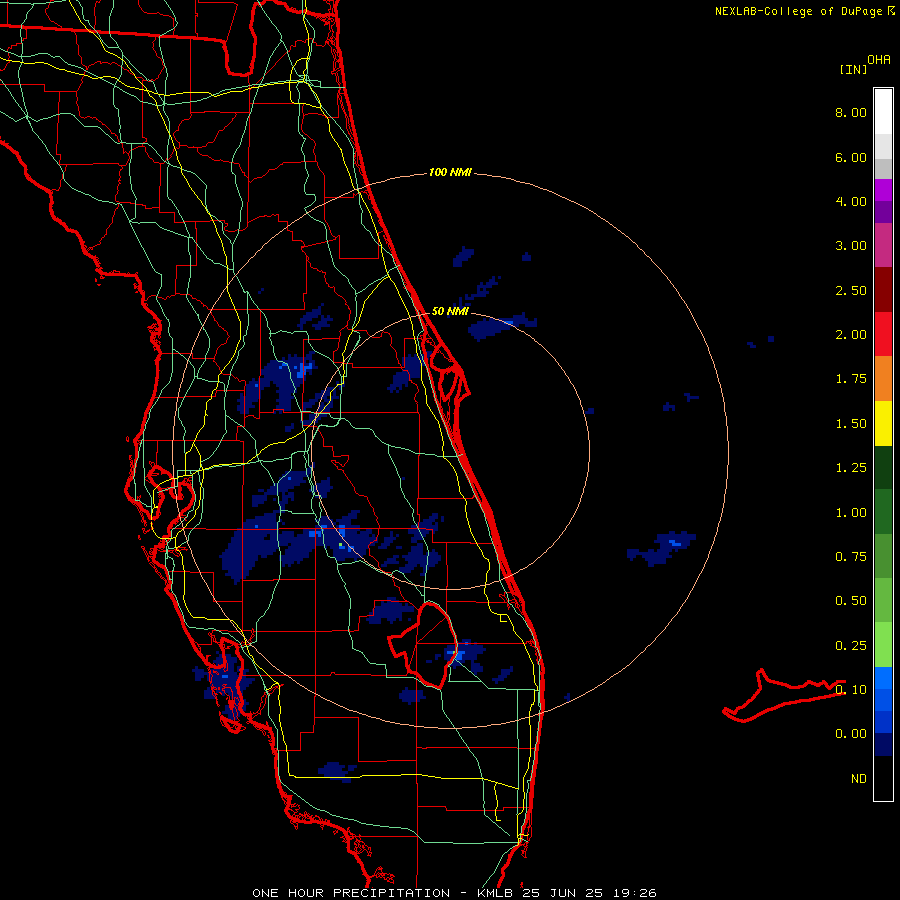Click the 100 NMI range ring label
Screen dimensions: 900x900
[450, 172]
